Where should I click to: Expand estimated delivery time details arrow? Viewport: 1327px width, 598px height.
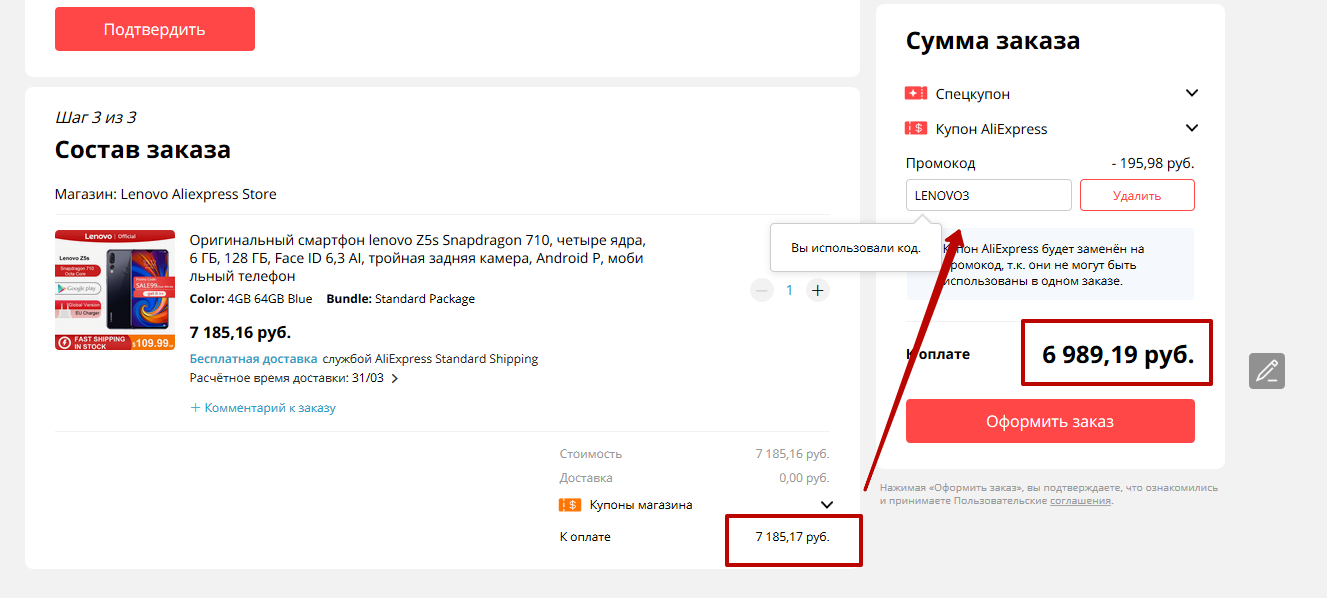(394, 379)
